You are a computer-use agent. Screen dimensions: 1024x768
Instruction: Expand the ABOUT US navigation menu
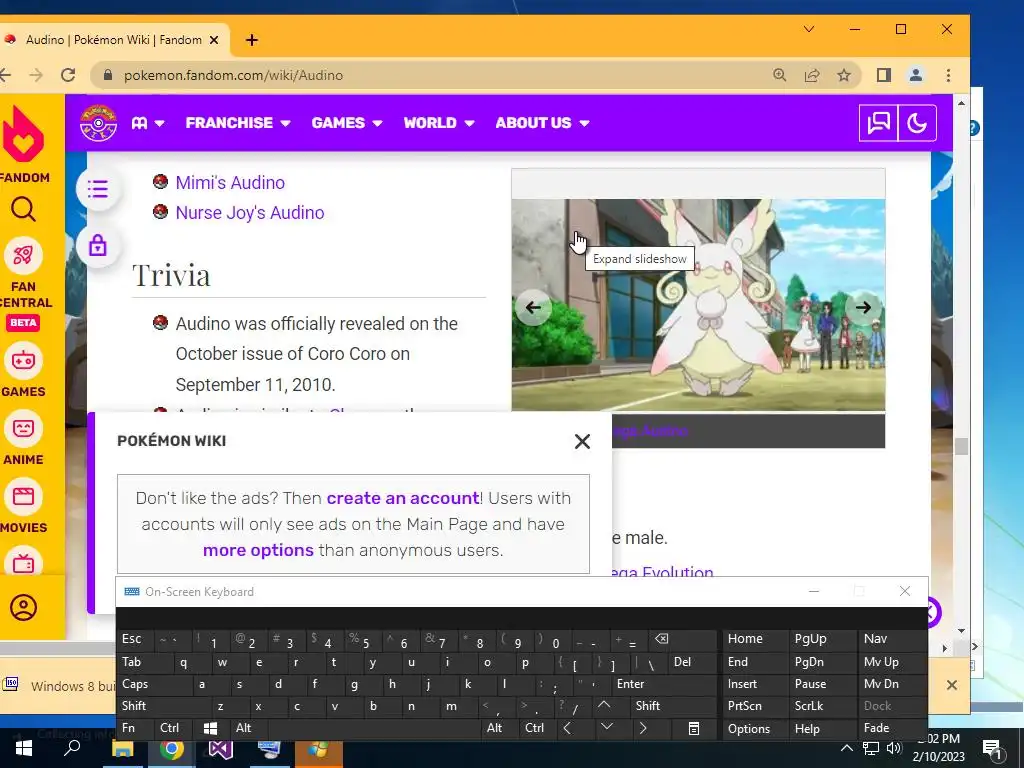(542, 123)
